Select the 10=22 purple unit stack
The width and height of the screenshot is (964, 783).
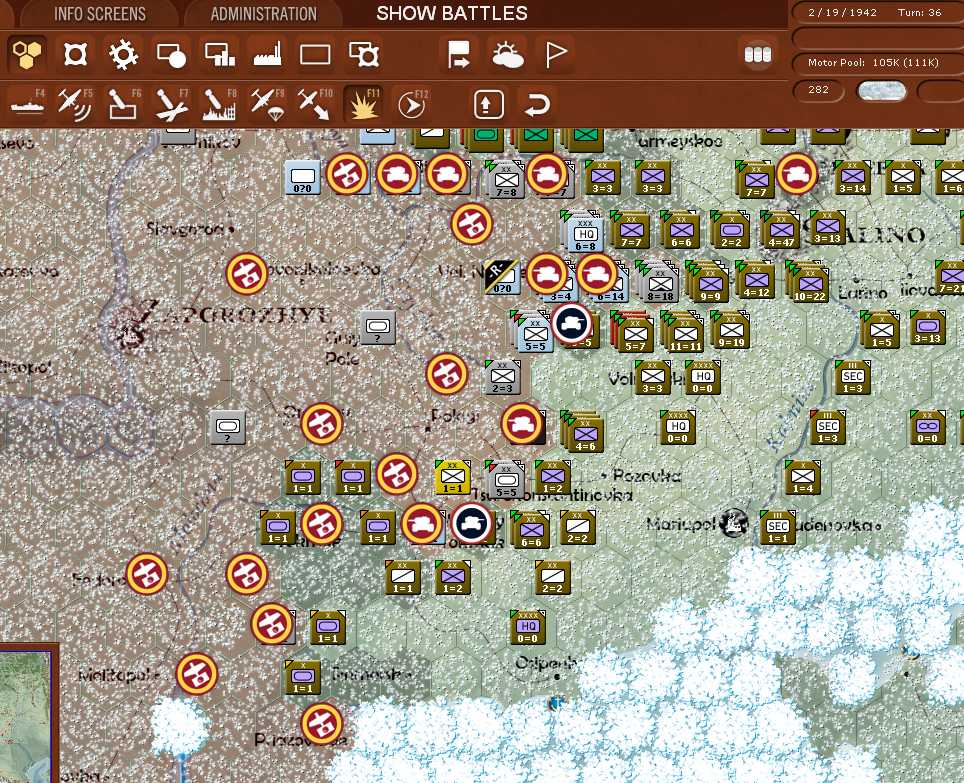point(808,282)
